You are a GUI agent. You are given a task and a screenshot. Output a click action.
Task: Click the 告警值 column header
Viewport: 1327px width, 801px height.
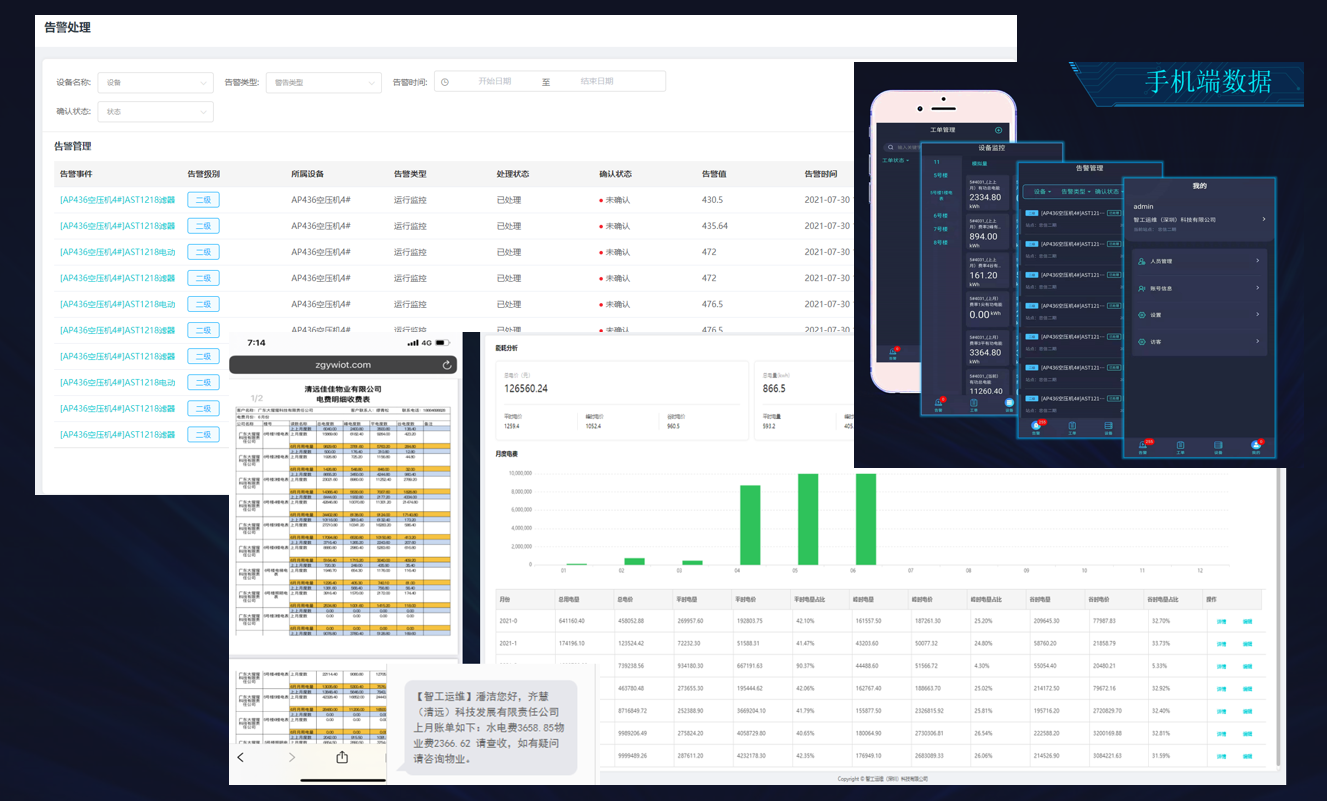pos(714,174)
